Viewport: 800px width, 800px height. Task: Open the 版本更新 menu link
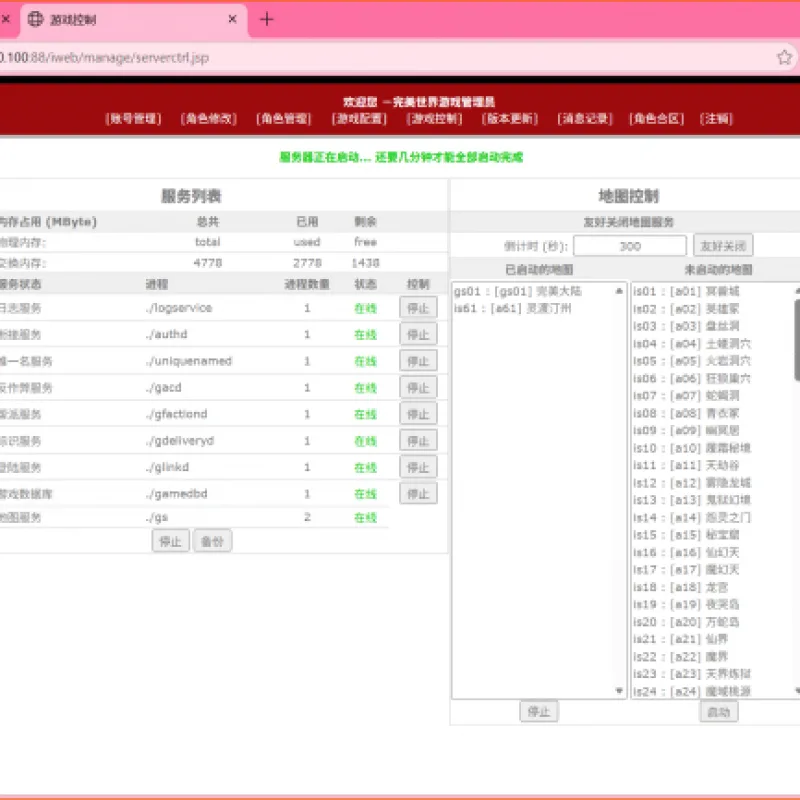[x=510, y=119]
